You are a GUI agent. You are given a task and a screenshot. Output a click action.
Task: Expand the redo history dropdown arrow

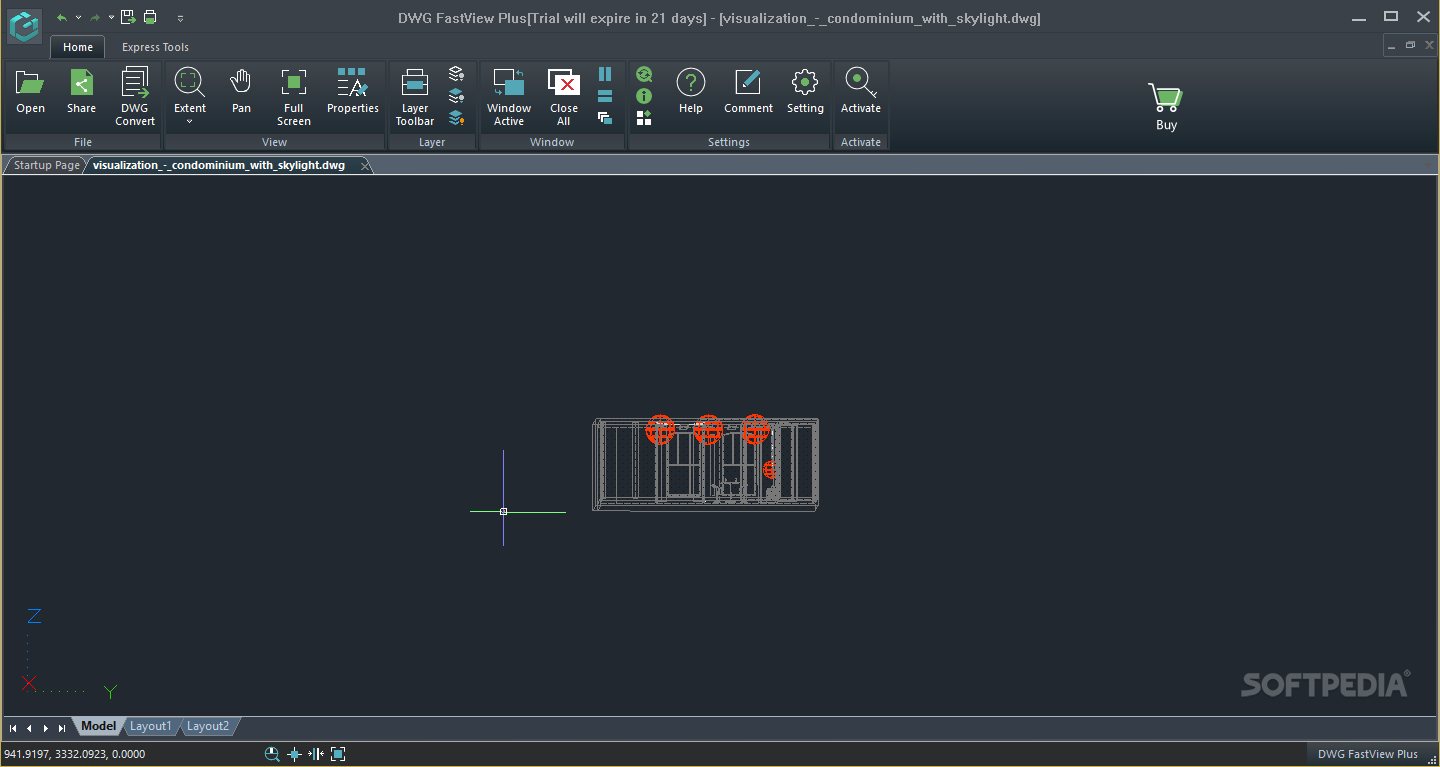coord(111,17)
